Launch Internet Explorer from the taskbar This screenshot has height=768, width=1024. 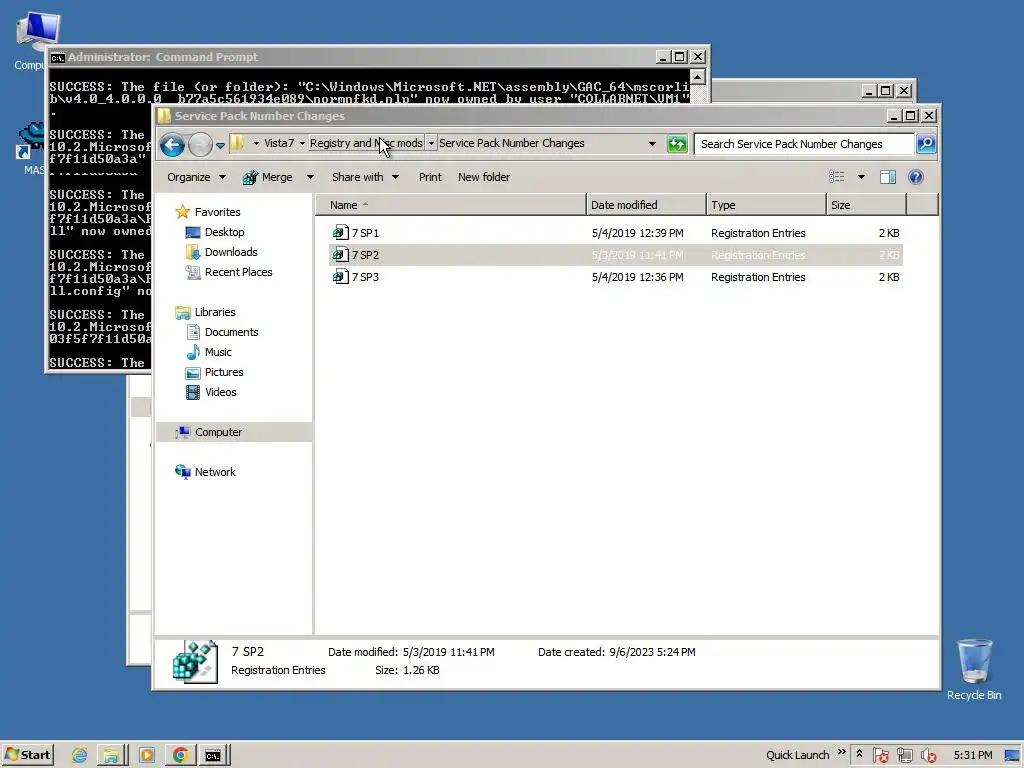tap(80, 756)
